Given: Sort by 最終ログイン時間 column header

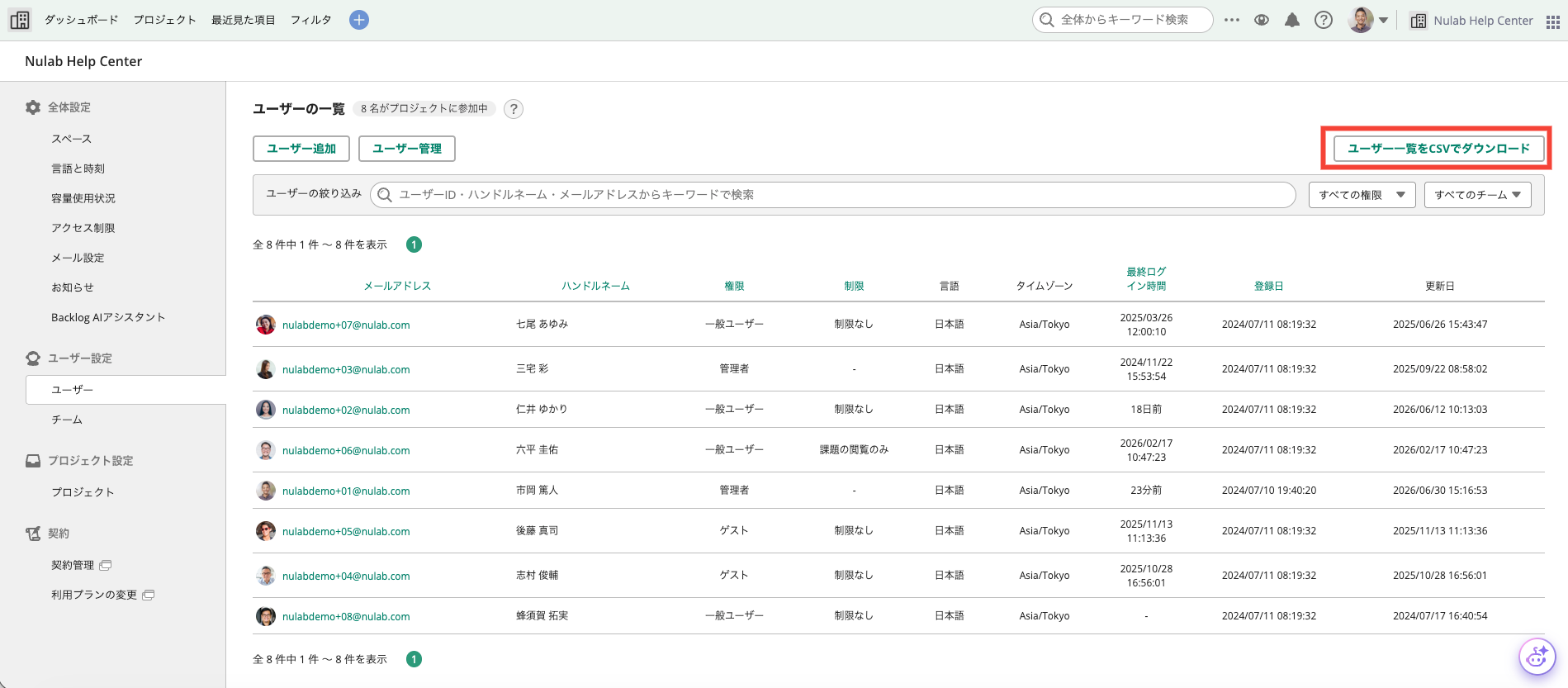Looking at the screenshot, I should (x=1146, y=279).
